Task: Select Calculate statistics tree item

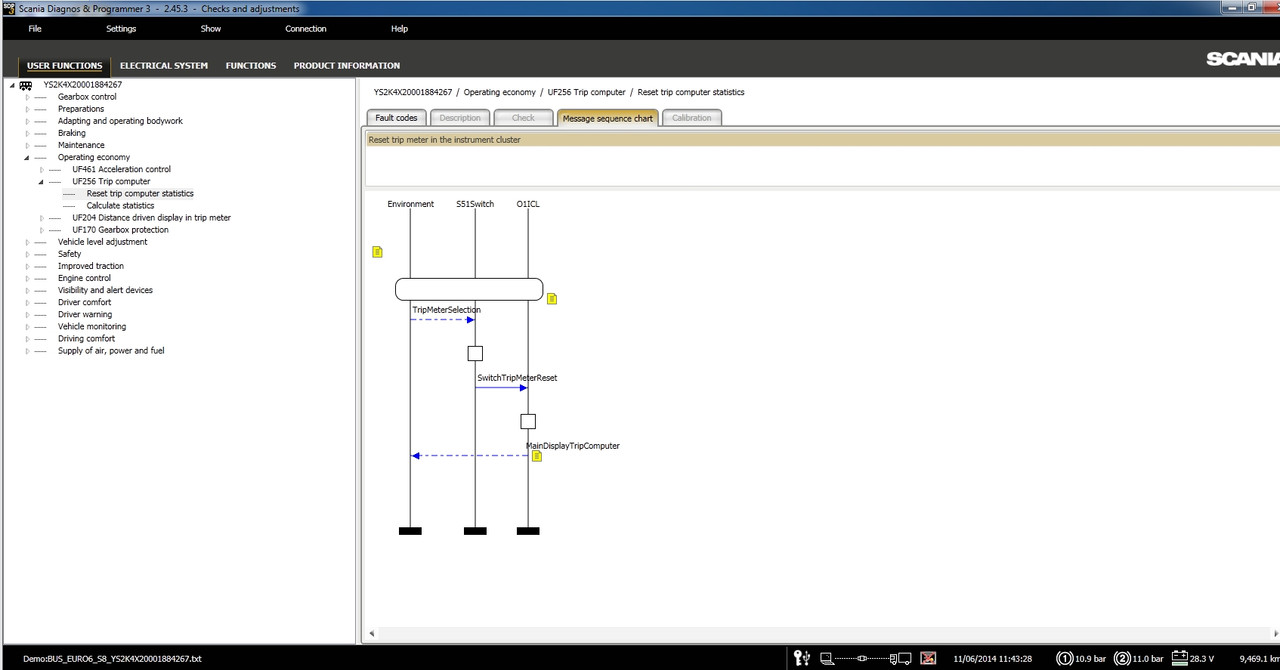Action: point(120,206)
